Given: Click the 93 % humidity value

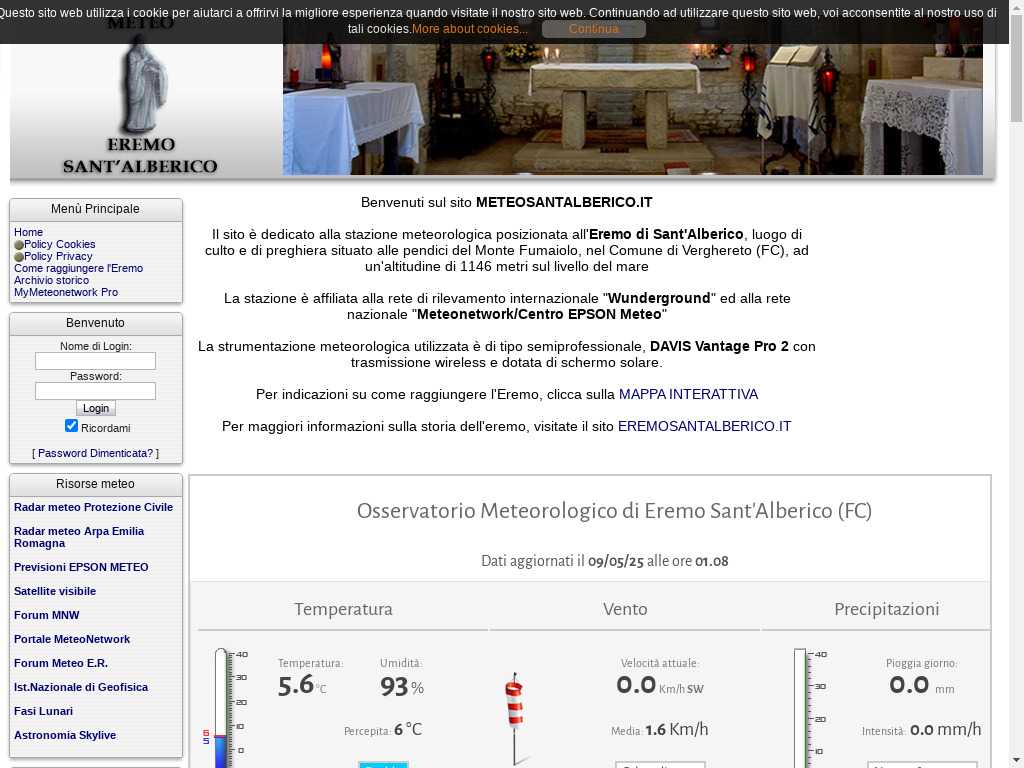Looking at the screenshot, I should [402, 687].
